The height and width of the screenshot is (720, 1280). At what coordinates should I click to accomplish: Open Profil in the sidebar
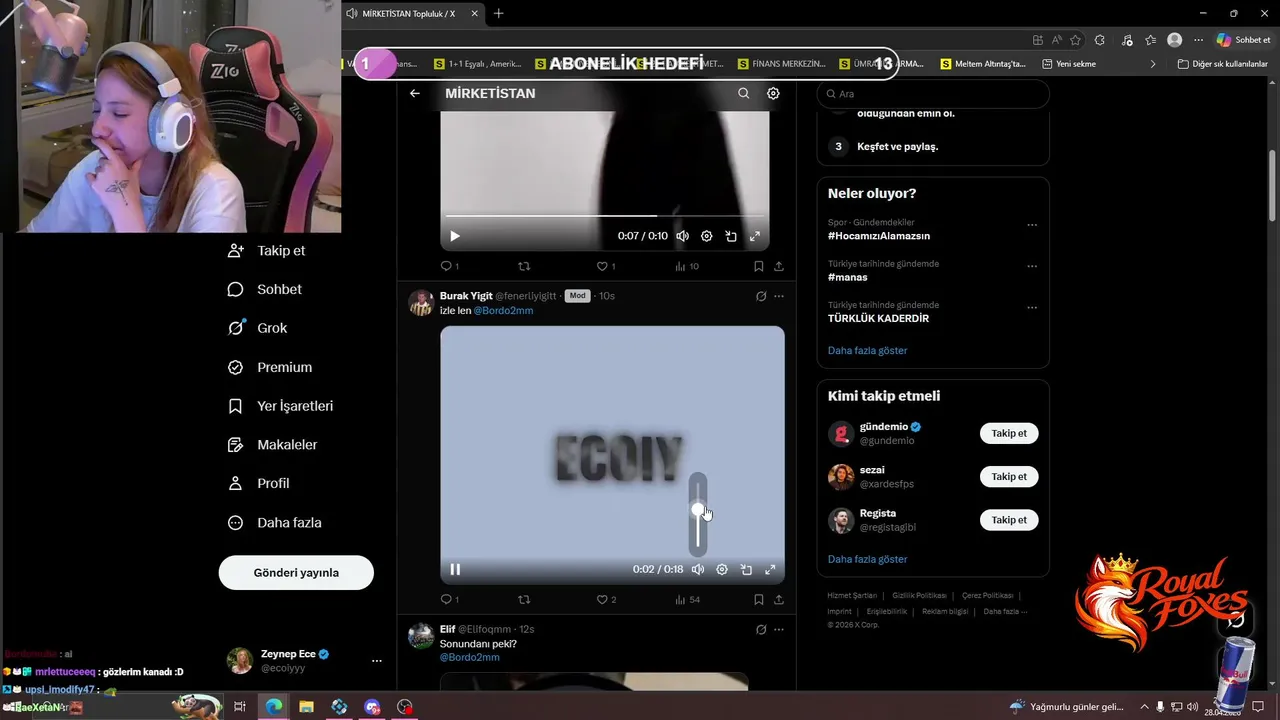click(258, 483)
